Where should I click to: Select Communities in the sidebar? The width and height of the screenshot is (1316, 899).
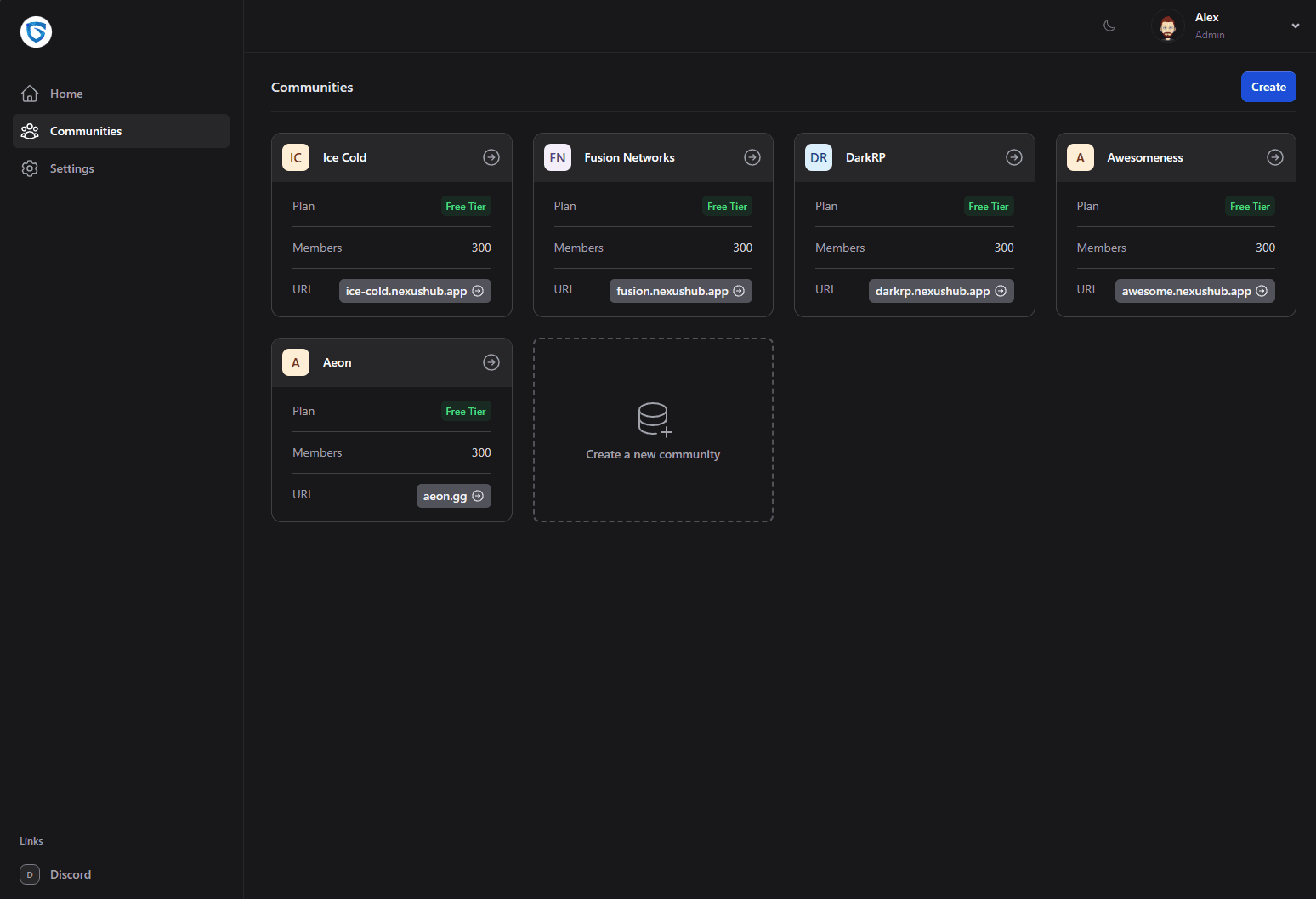pos(86,131)
